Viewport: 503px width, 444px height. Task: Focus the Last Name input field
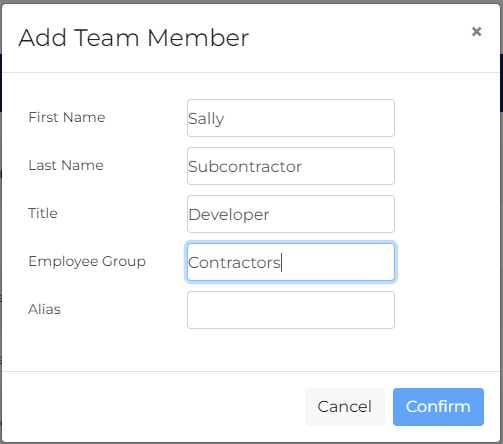[291, 166]
